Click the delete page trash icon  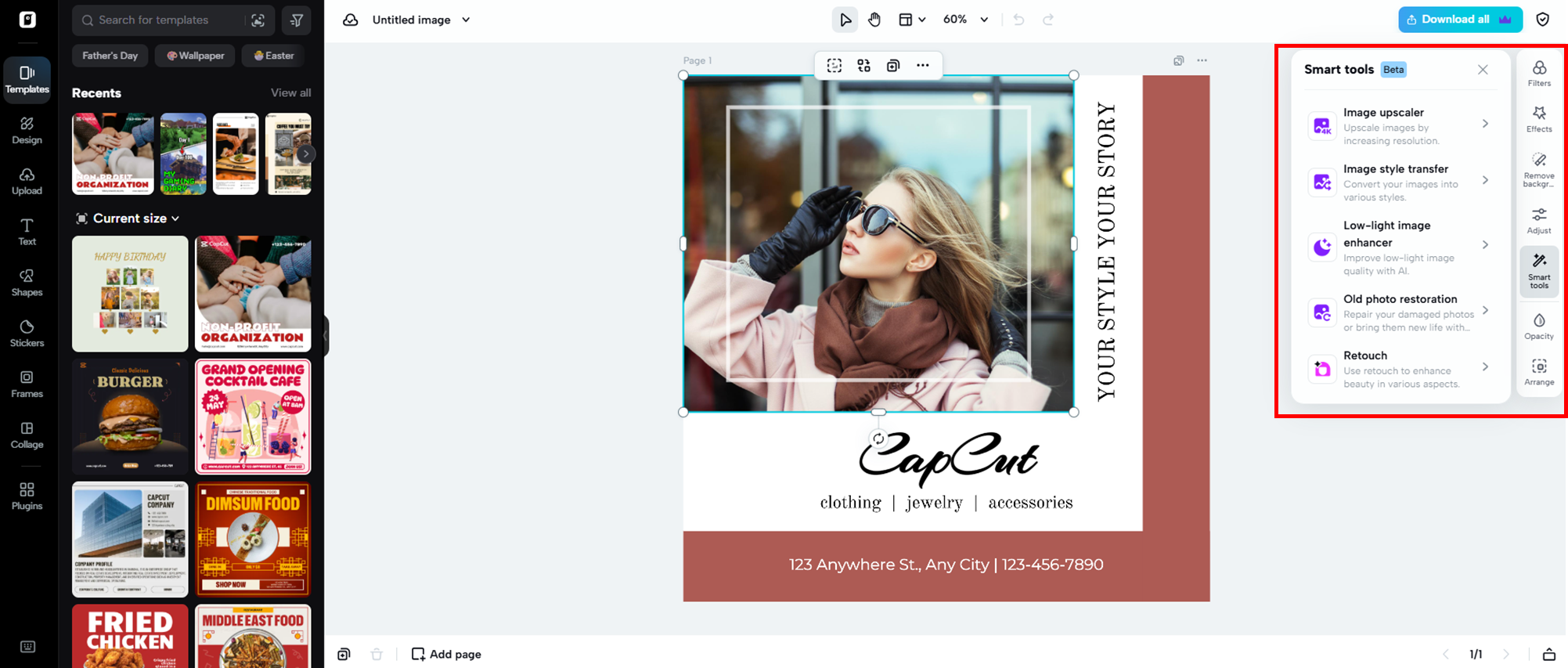coord(377,654)
